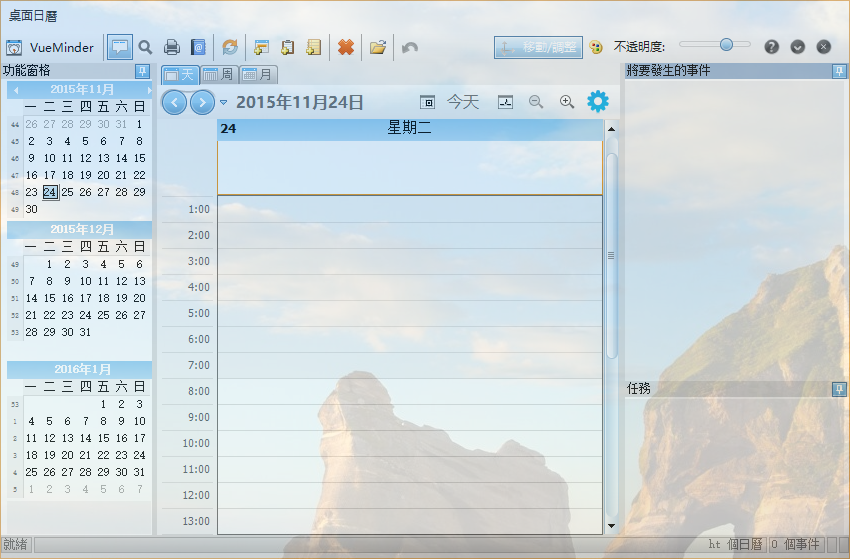Switch to the 月 month view tab

point(257,75)
